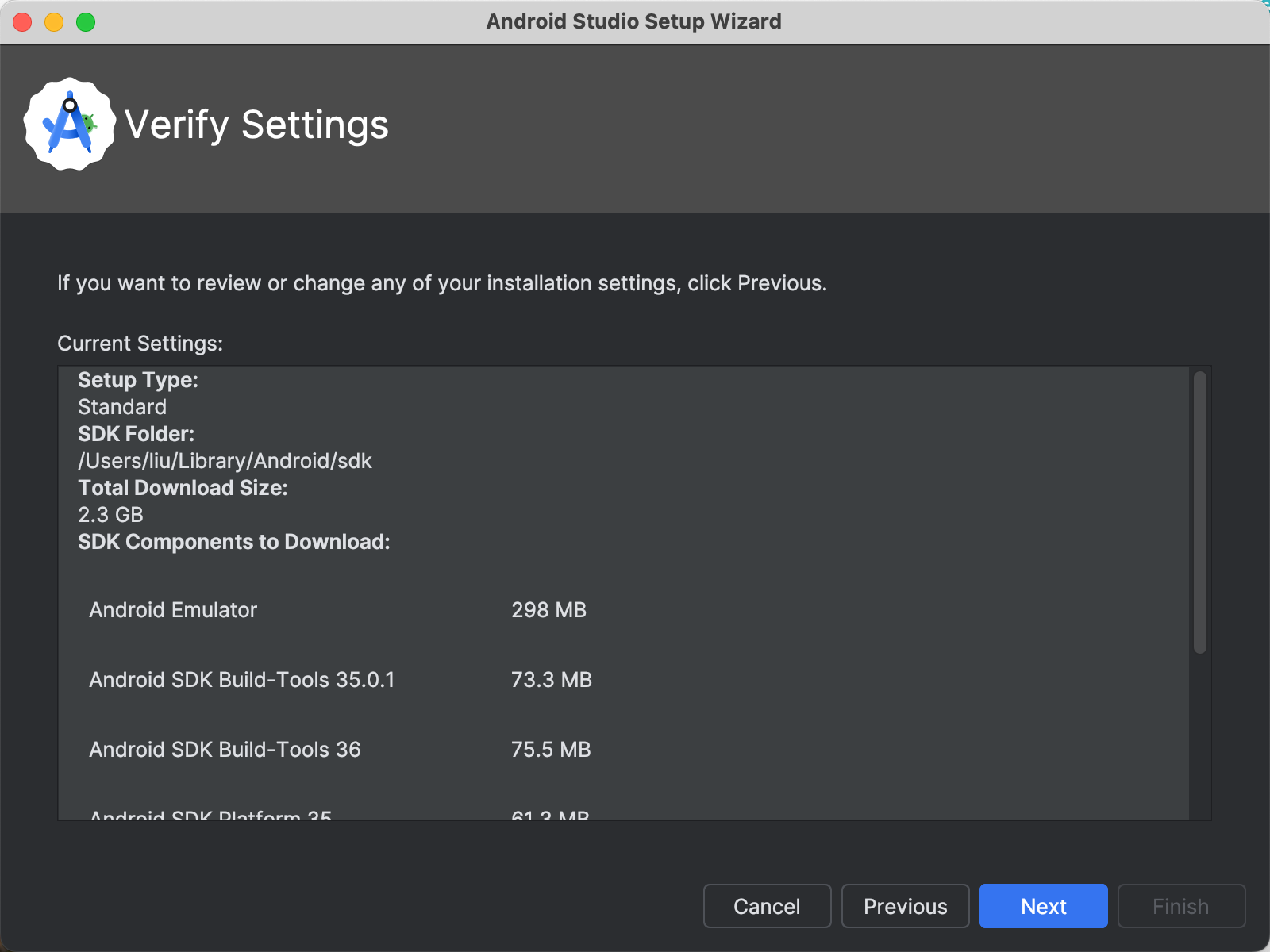Click the settings list vertical scrollbar
The height and width of the screenshot is (952, 1270).
(1199, 512)
